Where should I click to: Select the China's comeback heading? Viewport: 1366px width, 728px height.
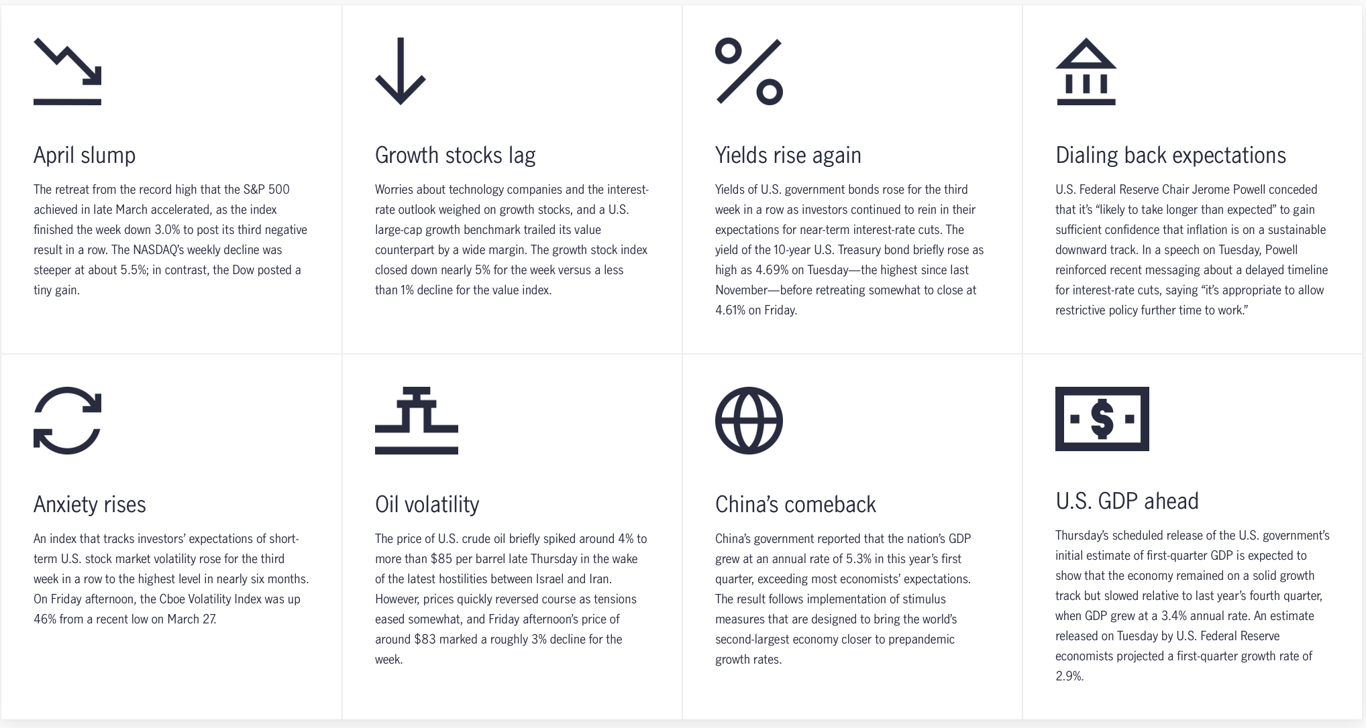[x=795, y=504]
